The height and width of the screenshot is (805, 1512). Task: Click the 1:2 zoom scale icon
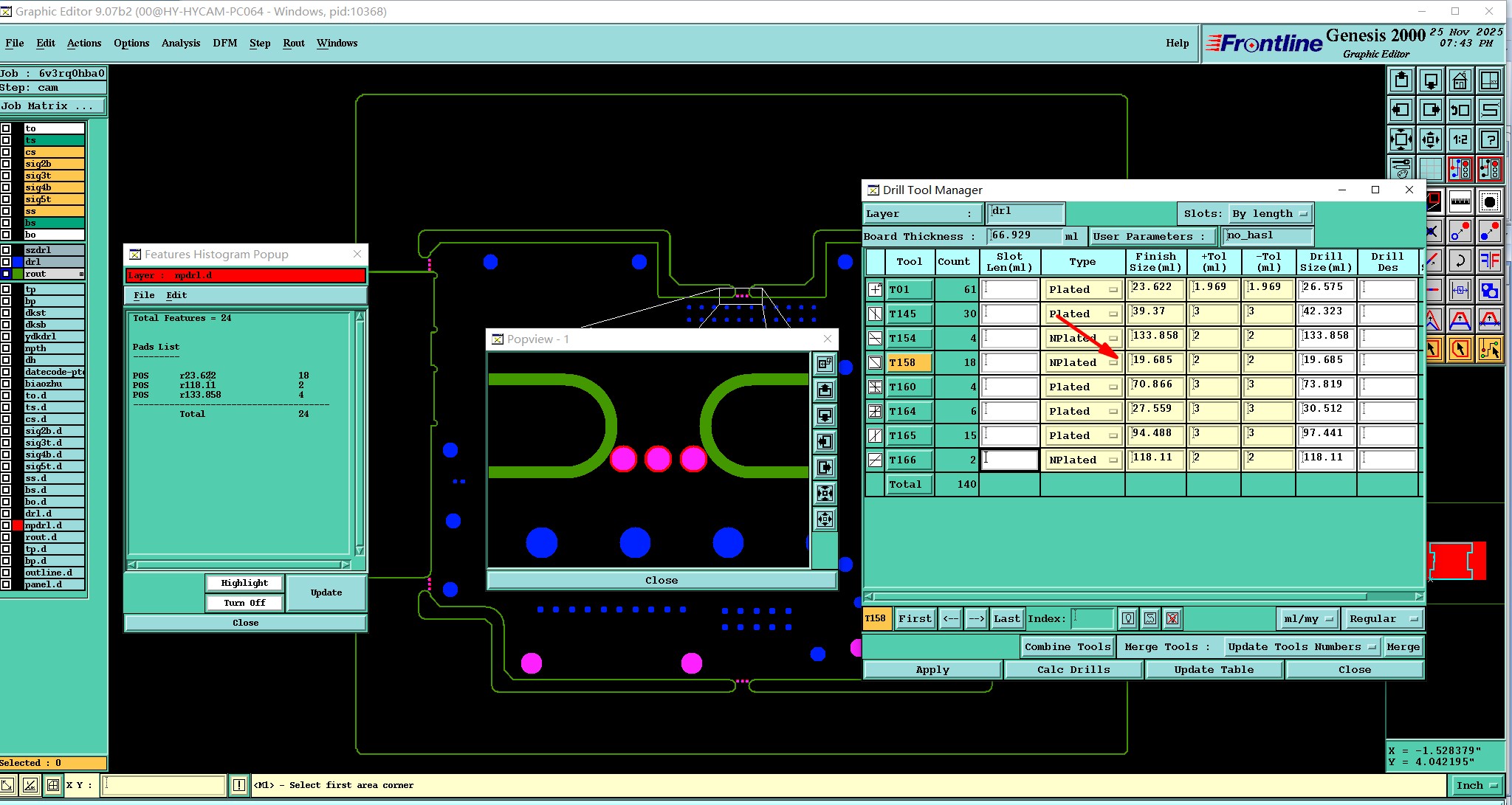pos(1460,139)
